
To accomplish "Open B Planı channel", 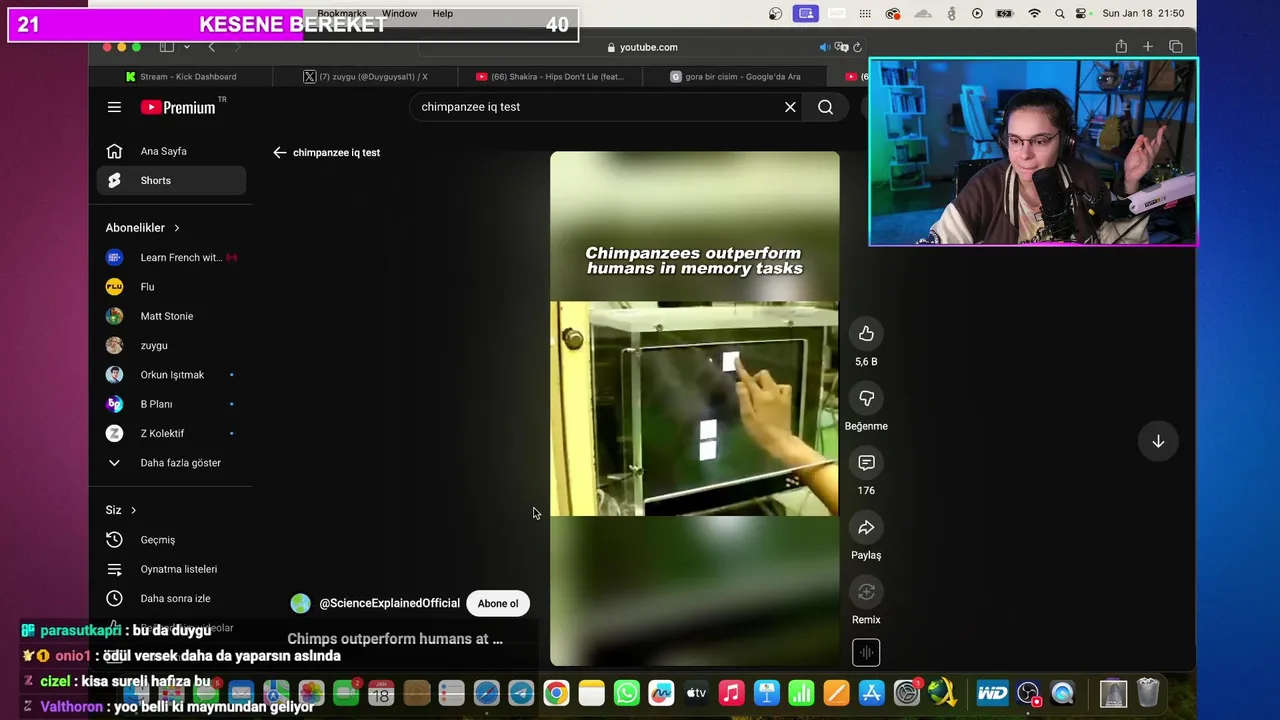I will (171, 404).
